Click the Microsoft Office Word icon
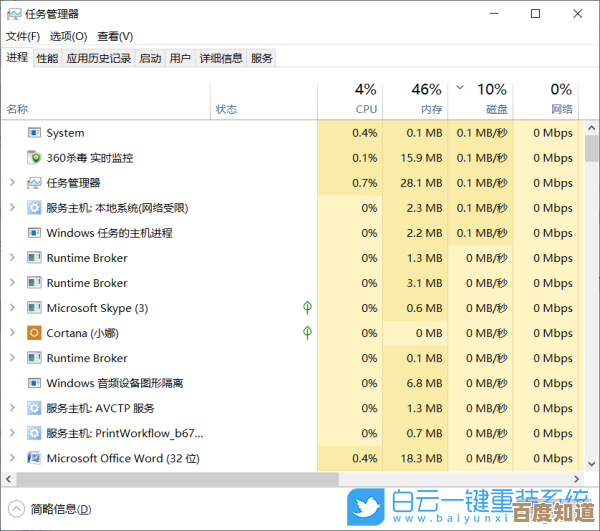 coord(34,458)
